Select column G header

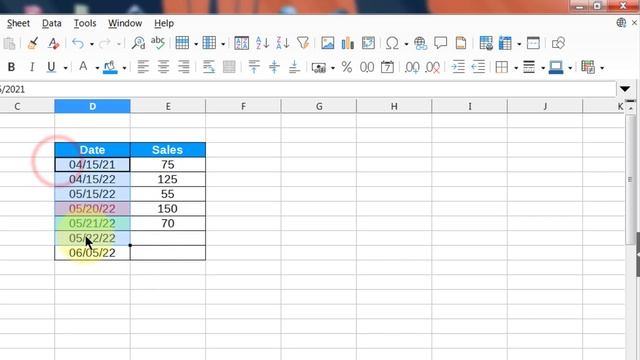click(319, 106)
